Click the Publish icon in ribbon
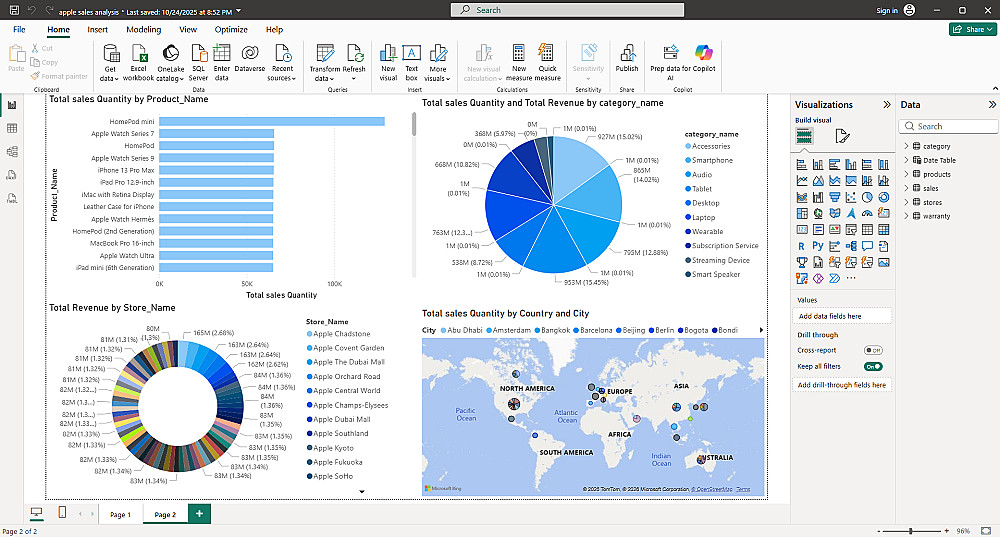 click(627, 59)
